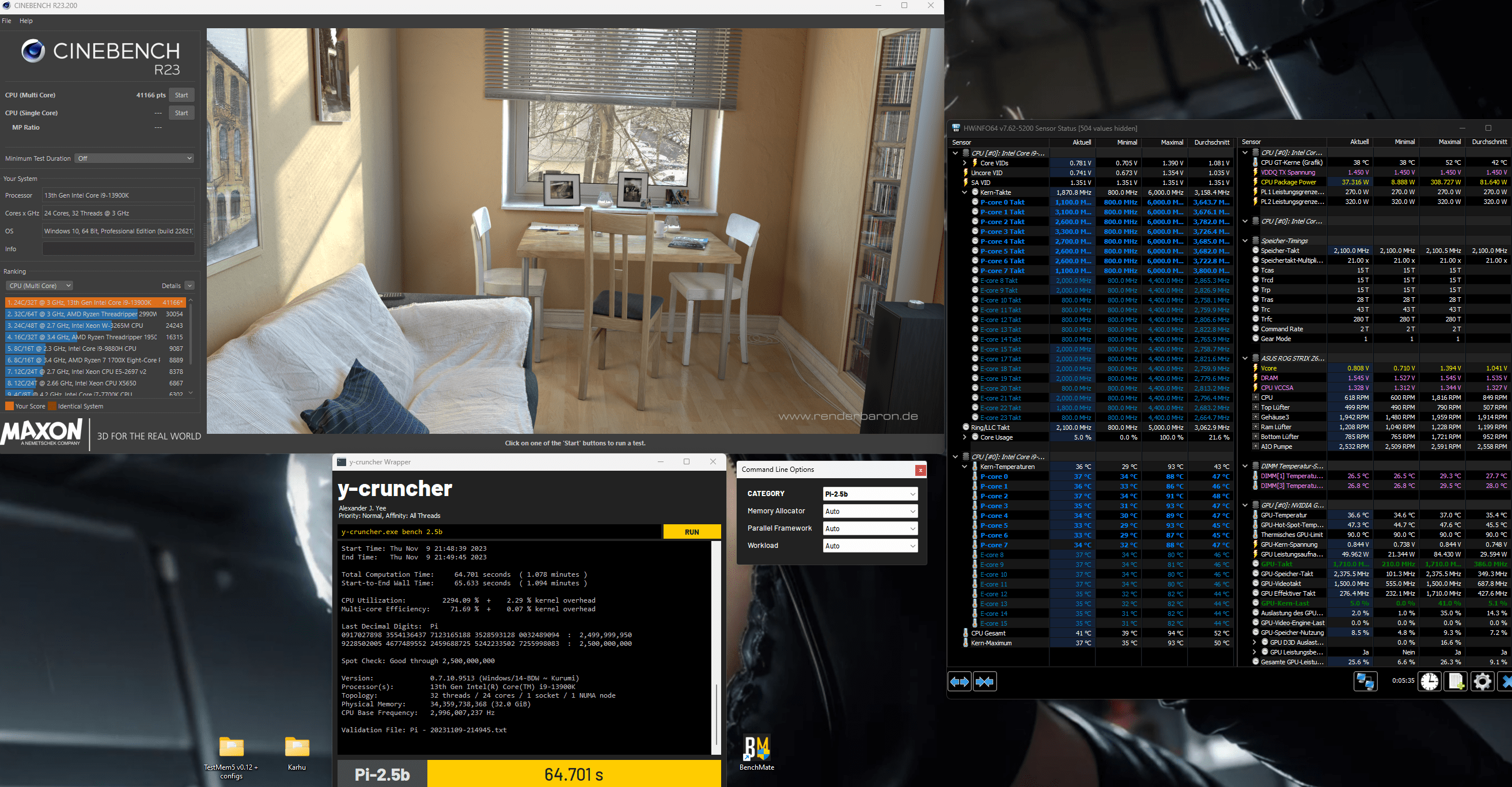Click the Cinebench Info input field

(118, 249)
